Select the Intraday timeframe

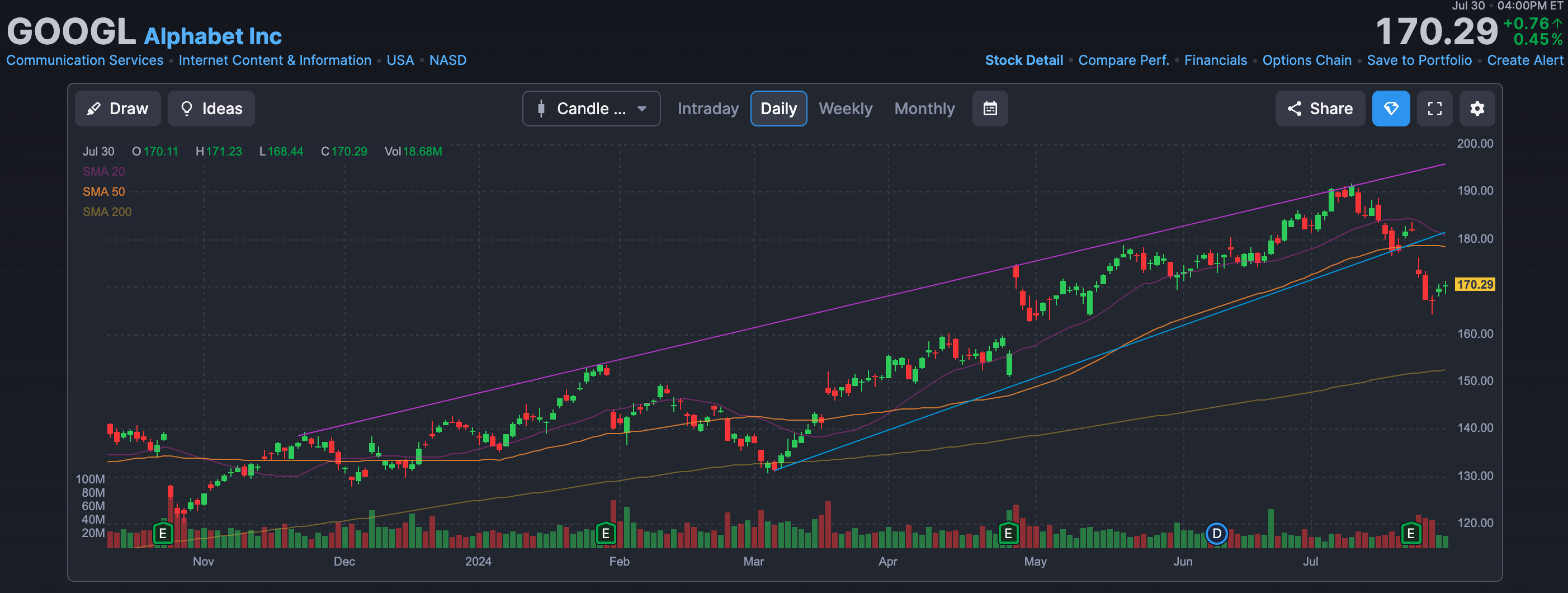[x=707, y=109]
